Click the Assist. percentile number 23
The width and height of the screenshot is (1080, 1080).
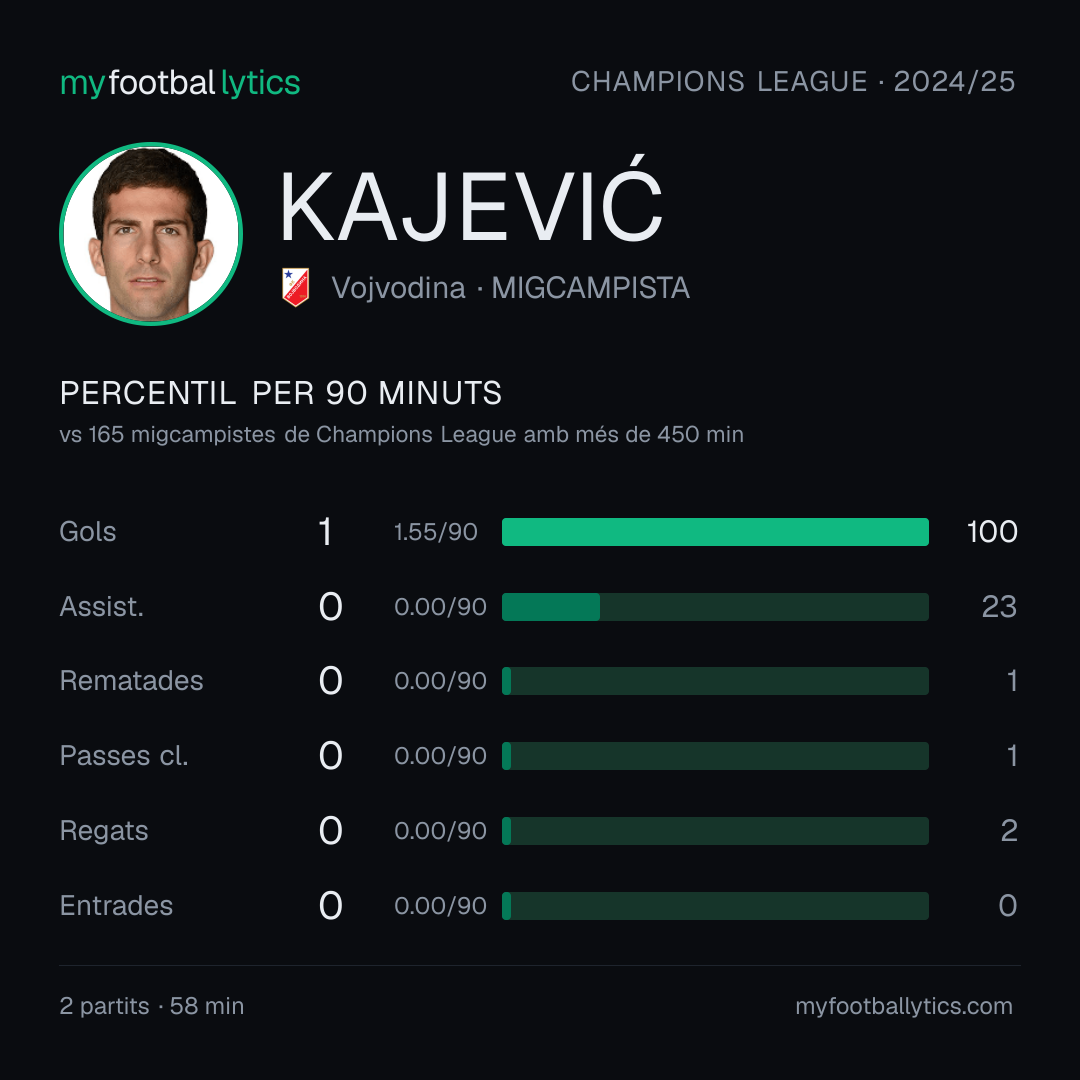[x=999, y=607]
